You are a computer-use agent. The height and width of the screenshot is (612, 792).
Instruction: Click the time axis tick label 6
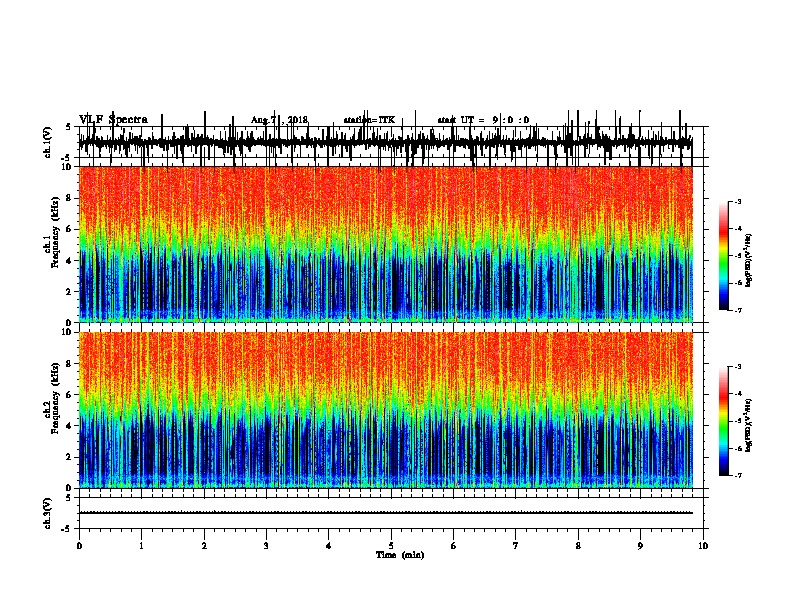[x=454, y=546]
